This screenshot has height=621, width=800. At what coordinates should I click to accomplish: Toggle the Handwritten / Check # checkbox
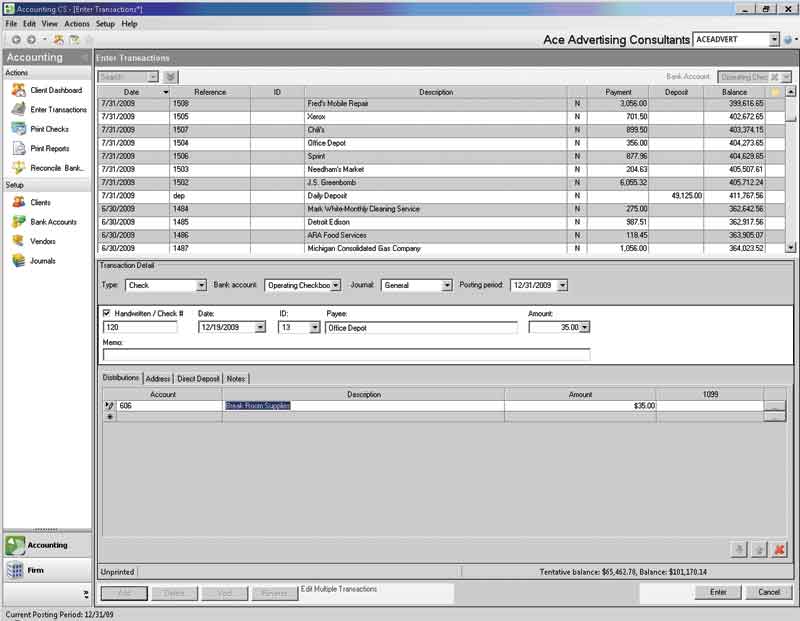coord(108,314)
